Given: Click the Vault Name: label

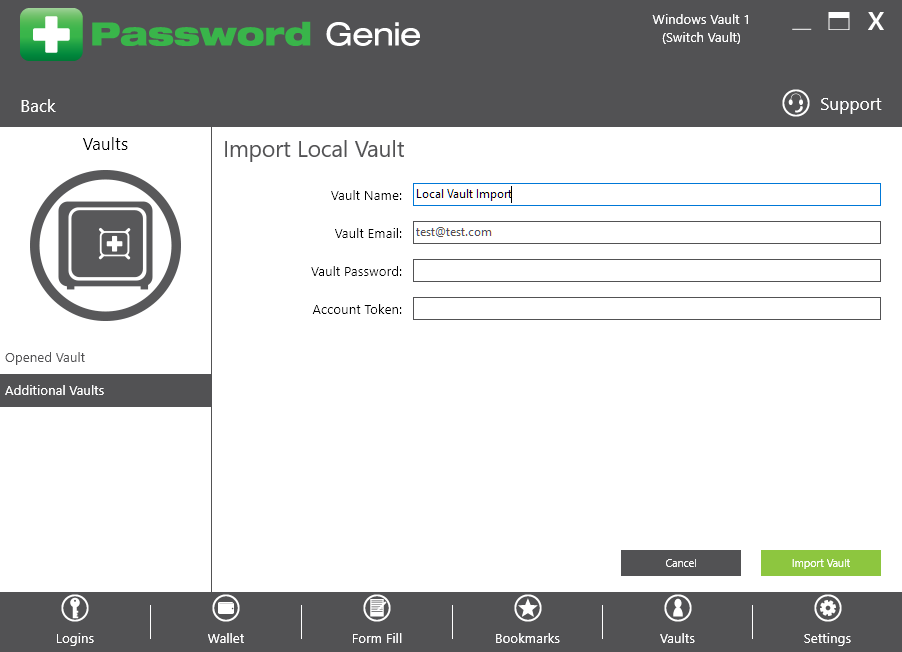Looking at the screenshot, I should pos(366,196).
